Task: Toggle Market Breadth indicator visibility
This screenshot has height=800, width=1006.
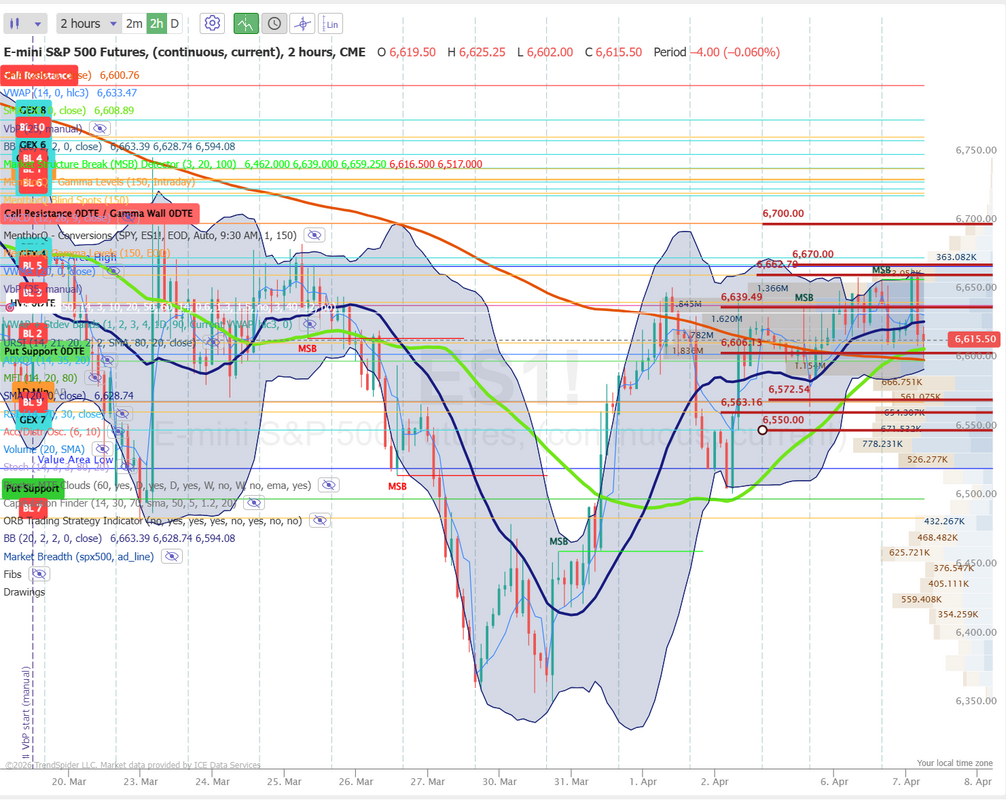Action: (171, 556)
